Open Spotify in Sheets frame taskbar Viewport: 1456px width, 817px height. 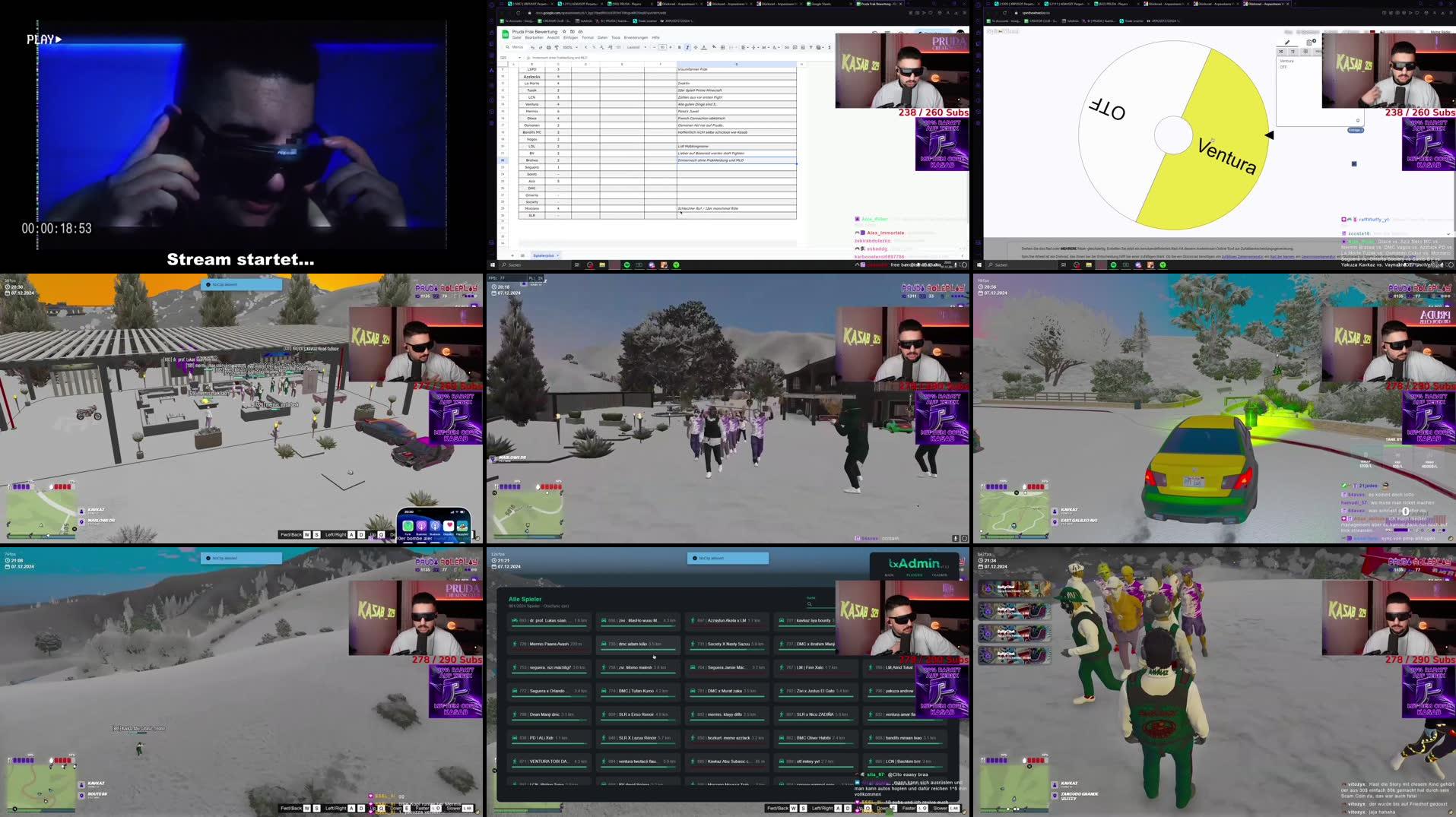(627, 264)
